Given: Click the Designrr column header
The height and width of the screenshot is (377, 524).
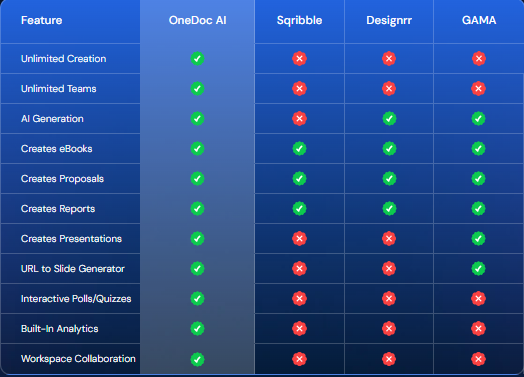Looking at the screenshot, I should point(389,20).
